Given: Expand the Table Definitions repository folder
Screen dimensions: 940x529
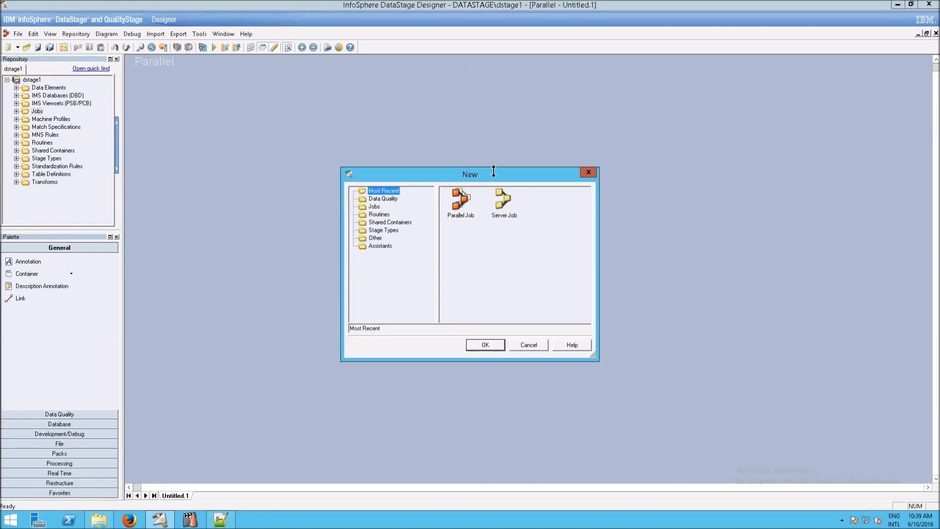Looking at the screenshot, I should [x=16, y=174].
